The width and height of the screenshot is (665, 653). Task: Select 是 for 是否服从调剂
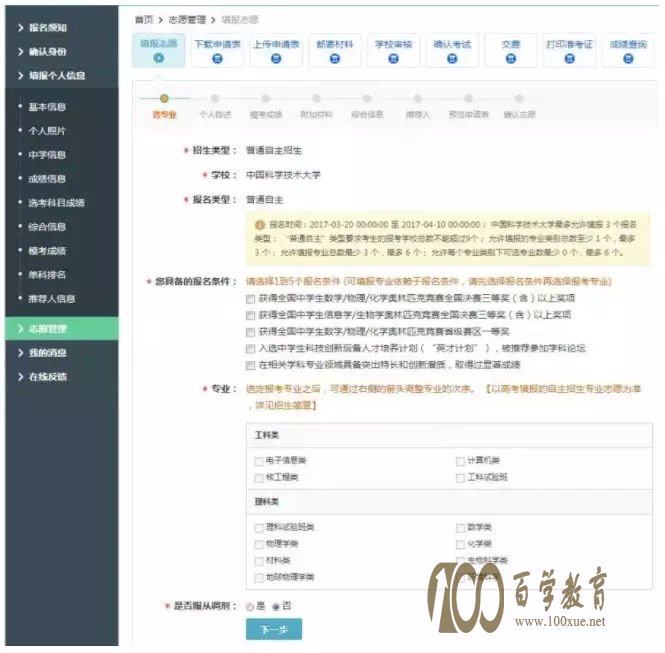tap(250, 607)
